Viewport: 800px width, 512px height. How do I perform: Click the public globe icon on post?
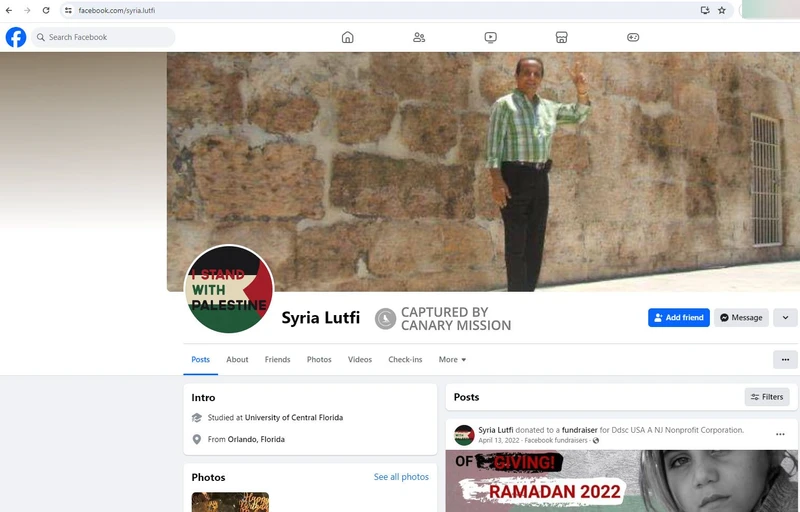[x=596, y=441]
